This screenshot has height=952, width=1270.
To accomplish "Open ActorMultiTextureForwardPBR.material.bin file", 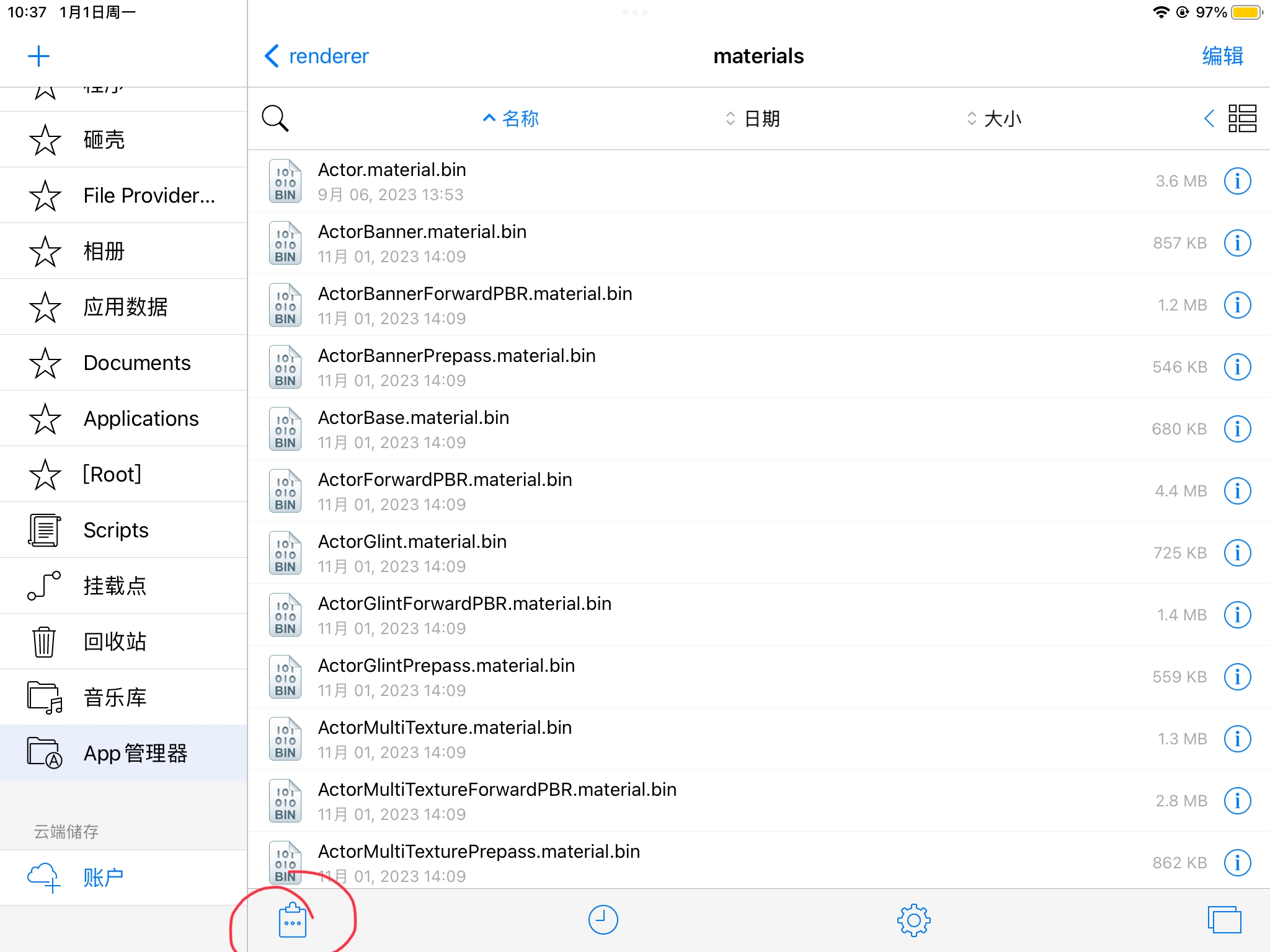I will coord(758,801).
